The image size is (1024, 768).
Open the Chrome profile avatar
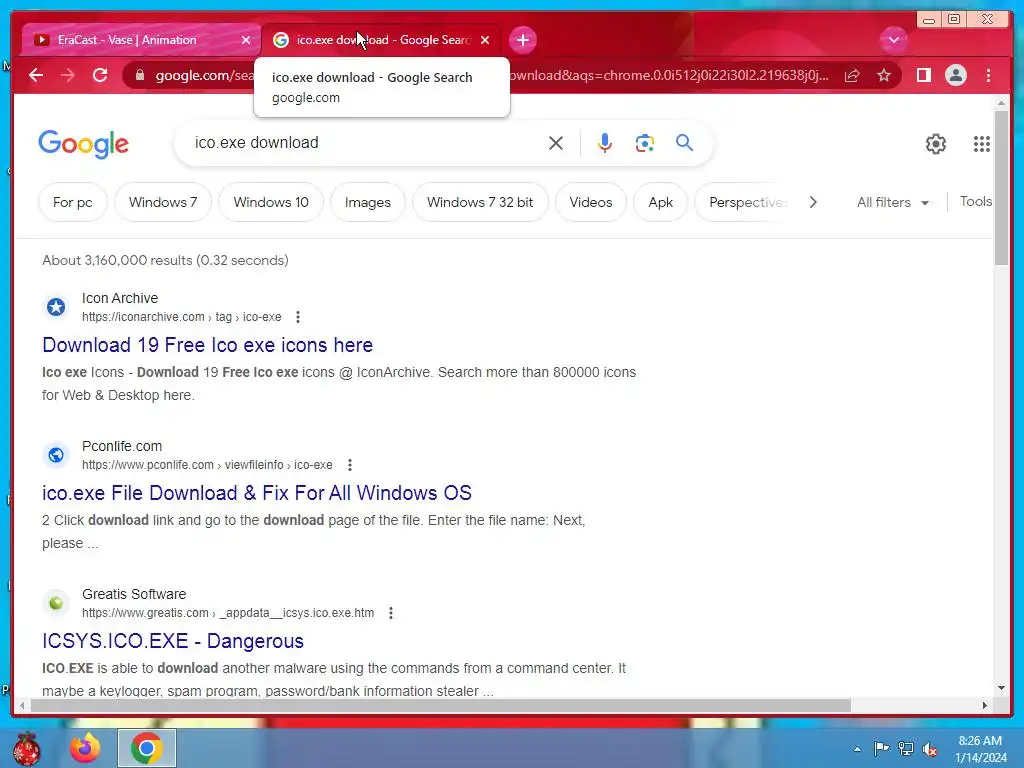(955, 75)
